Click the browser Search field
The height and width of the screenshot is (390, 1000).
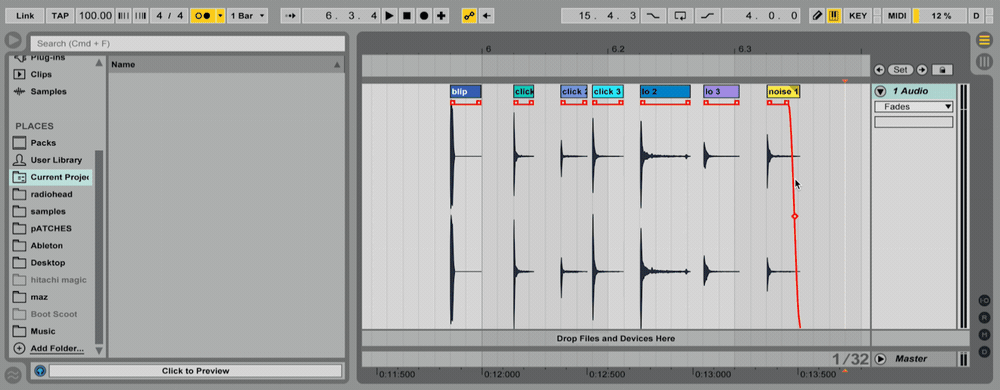click(188, 43)
